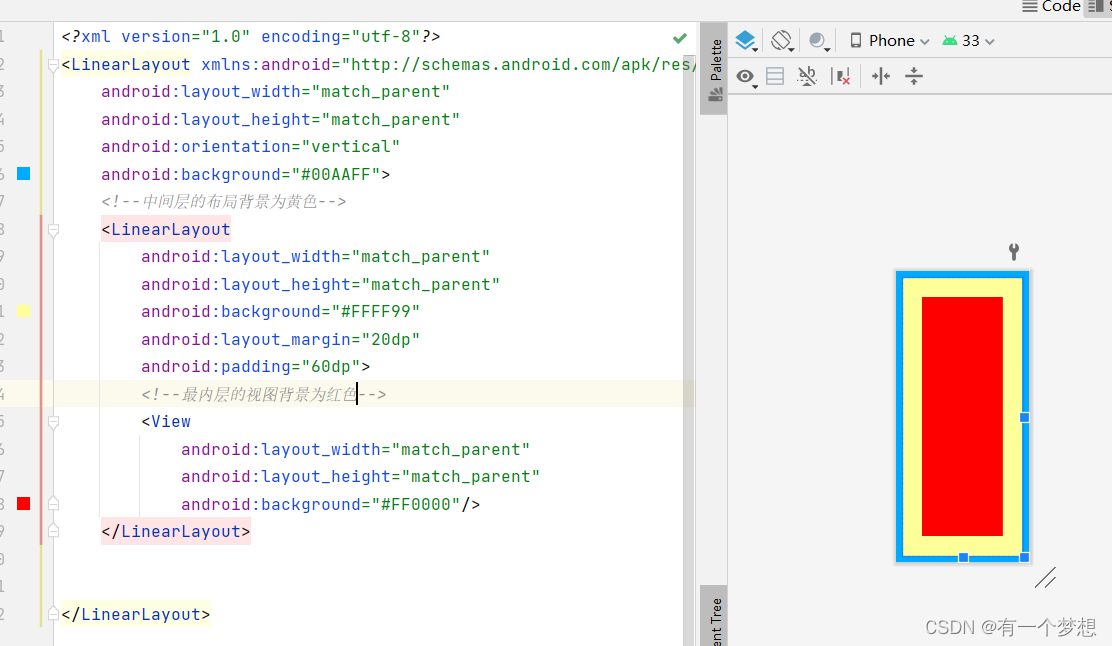Viewport: 1112px width, 646px height.
Task: Collapse the root LinearLayout fold marker
Action: pyautogui.click(x=53, y=65)
